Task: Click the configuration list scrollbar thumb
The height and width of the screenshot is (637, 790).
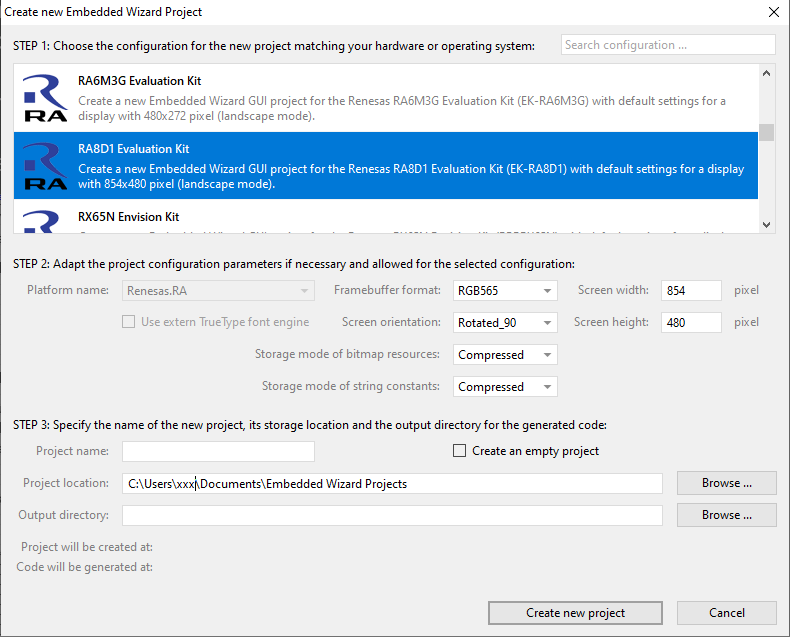Action: [x=766, y=133]
